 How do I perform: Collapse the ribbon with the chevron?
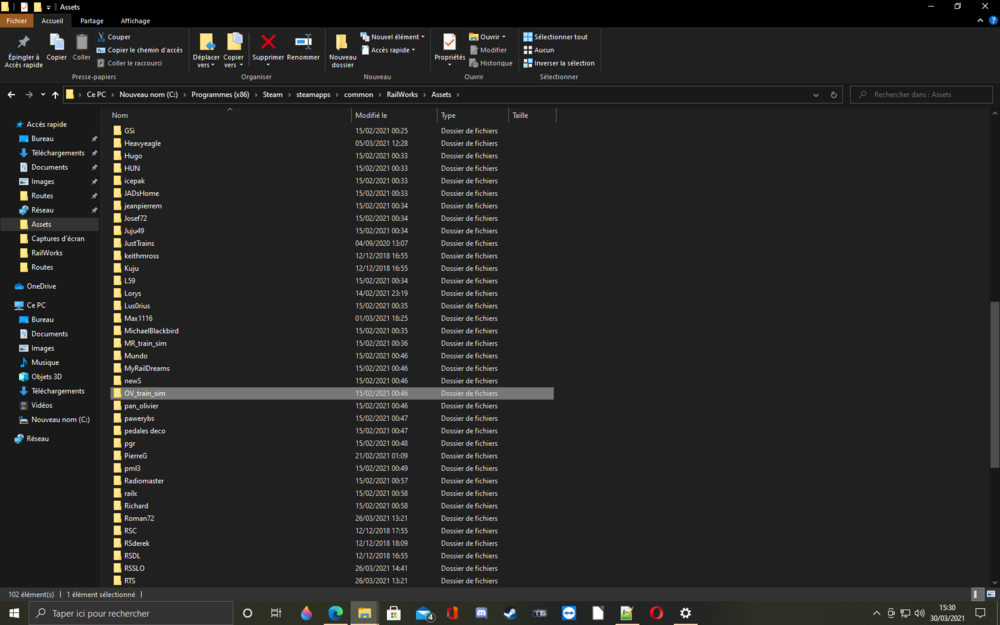pos(980,21)
